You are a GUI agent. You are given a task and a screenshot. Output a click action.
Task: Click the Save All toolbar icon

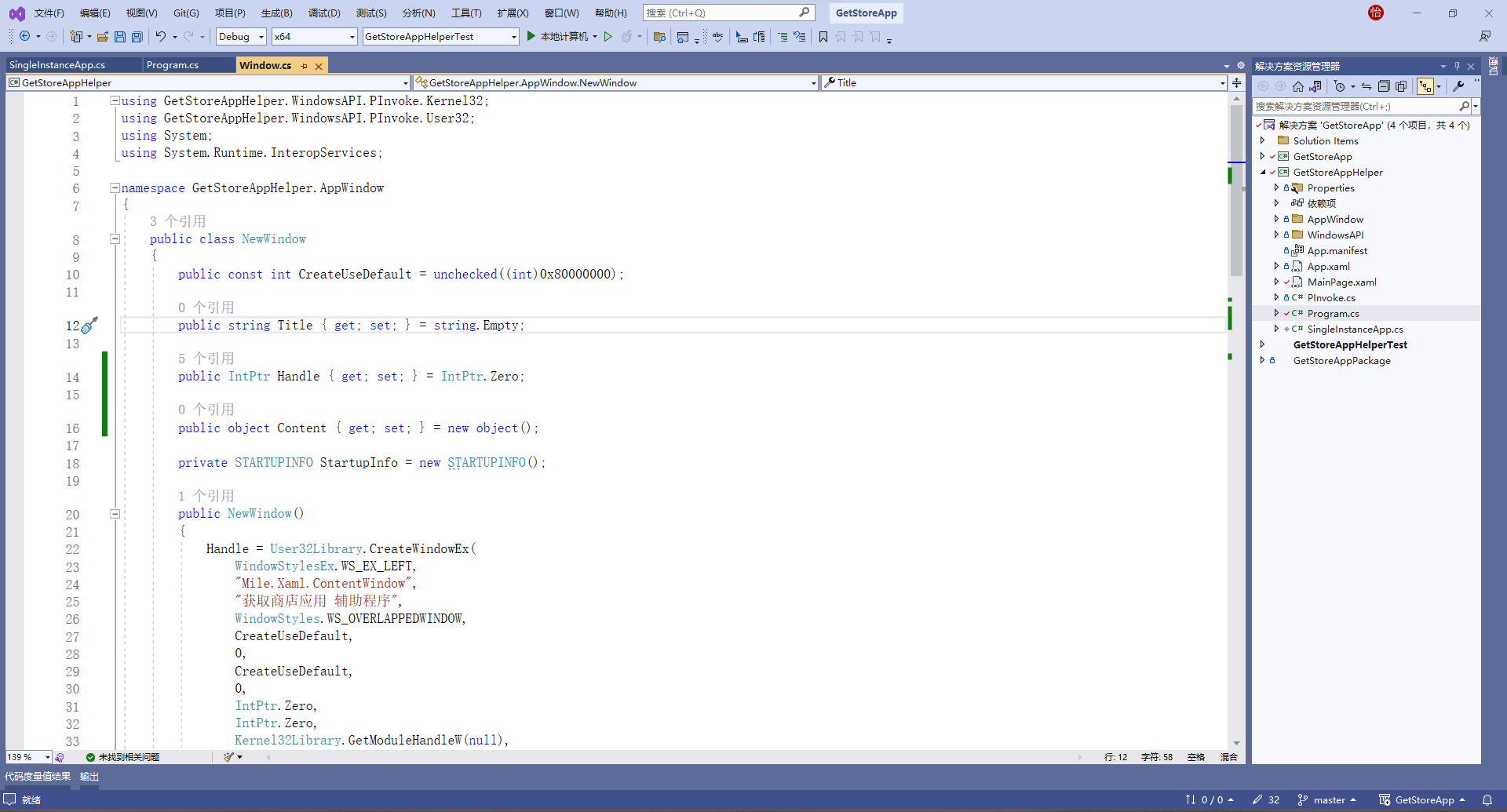[137, 36]
